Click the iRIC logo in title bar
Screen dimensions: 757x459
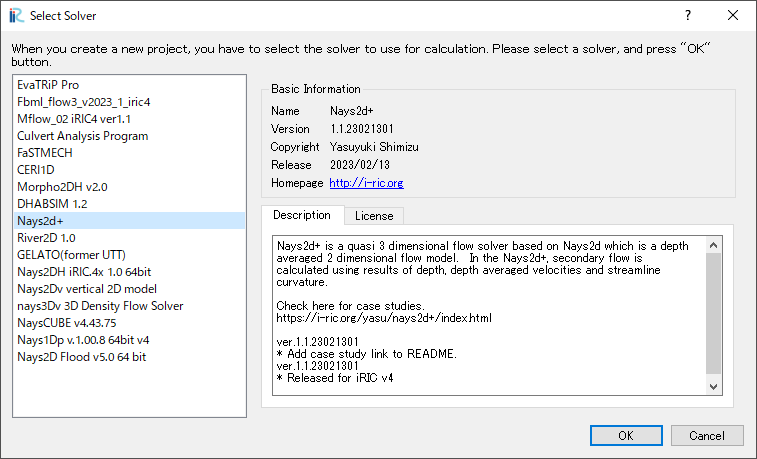point(16,15)
